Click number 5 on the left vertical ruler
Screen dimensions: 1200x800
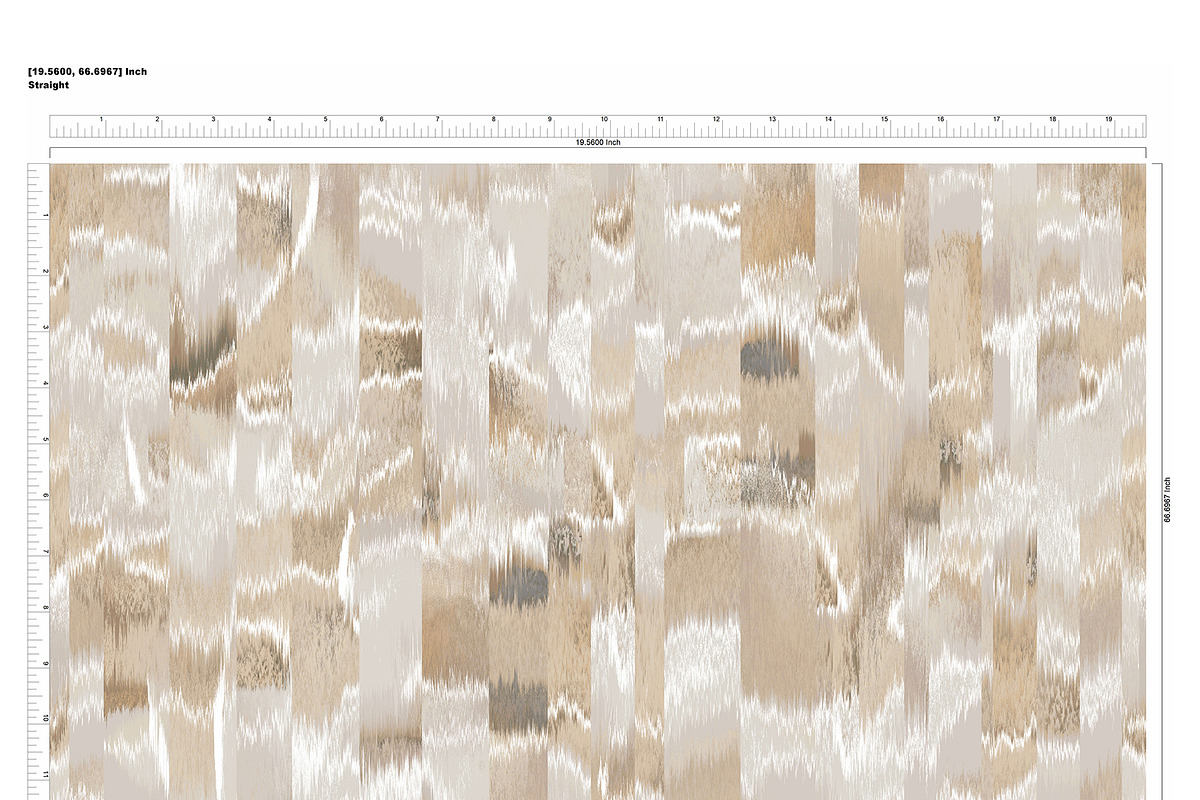pyautogui.click(x=45, y=439)
